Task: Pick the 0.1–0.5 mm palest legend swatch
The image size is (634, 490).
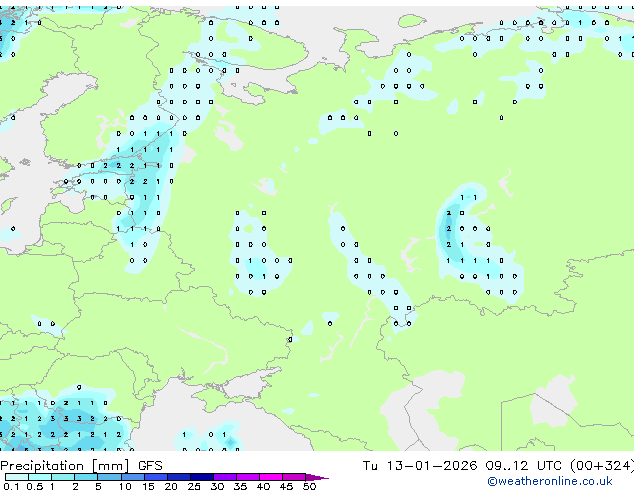Action: (17, 477)
